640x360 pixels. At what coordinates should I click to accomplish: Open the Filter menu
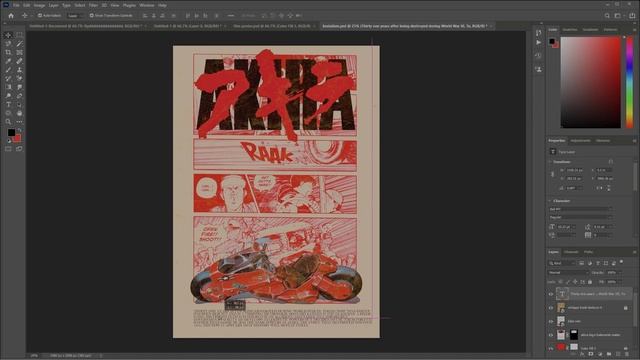tap(93, 5)
